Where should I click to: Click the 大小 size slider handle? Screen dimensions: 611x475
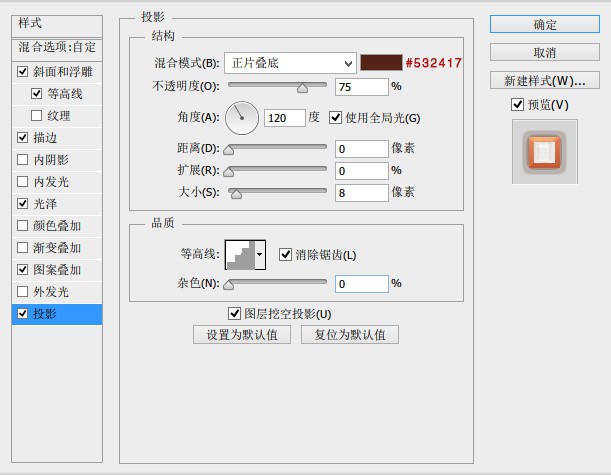click(x=236, y=194)
